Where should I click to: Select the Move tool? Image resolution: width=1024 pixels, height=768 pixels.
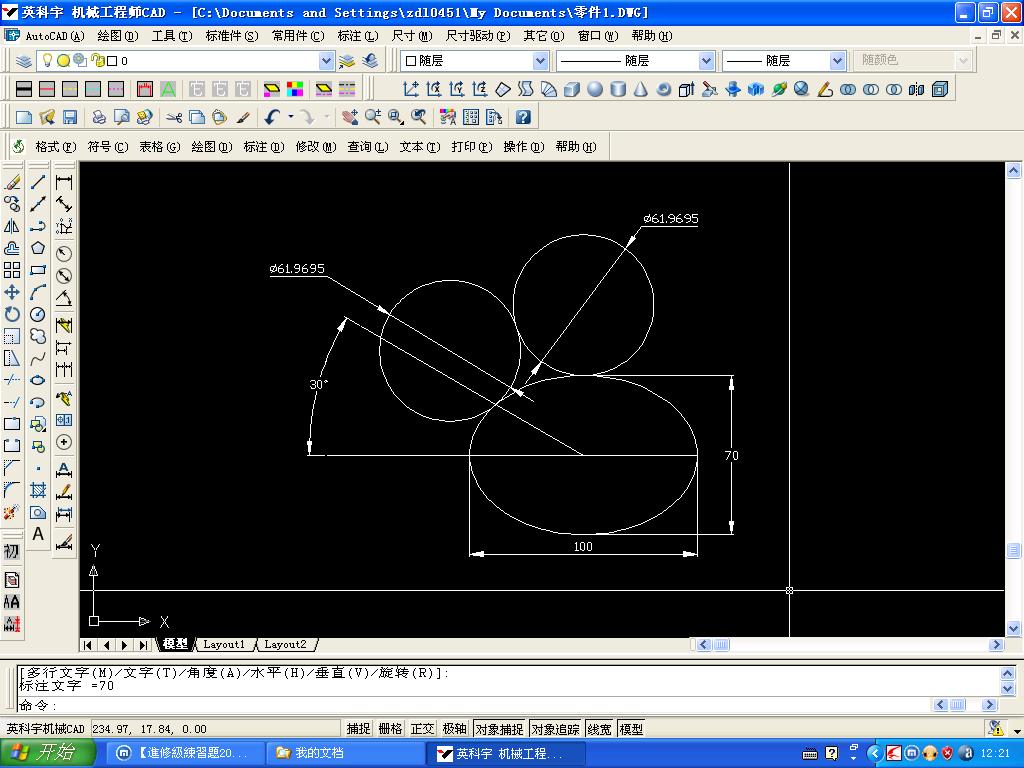[12, 292]
